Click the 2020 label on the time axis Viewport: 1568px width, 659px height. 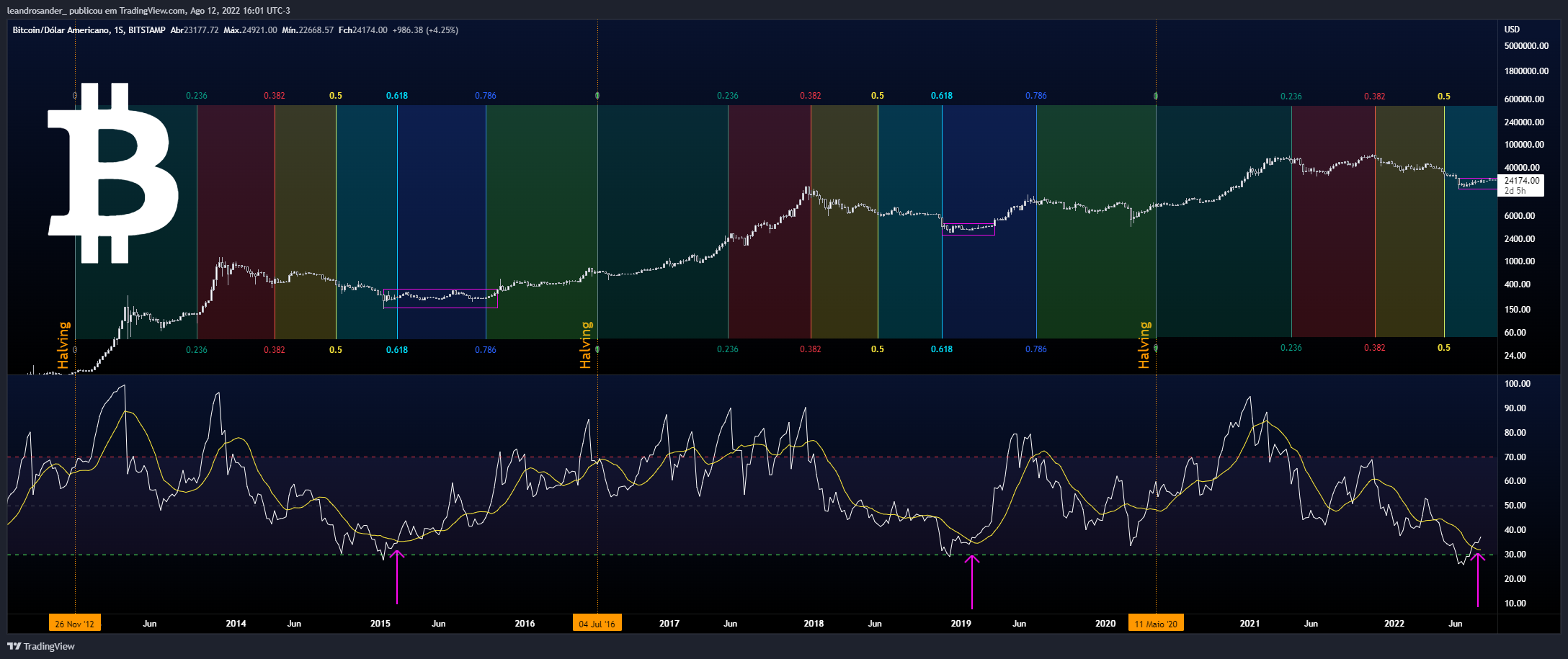point(1105,624)
